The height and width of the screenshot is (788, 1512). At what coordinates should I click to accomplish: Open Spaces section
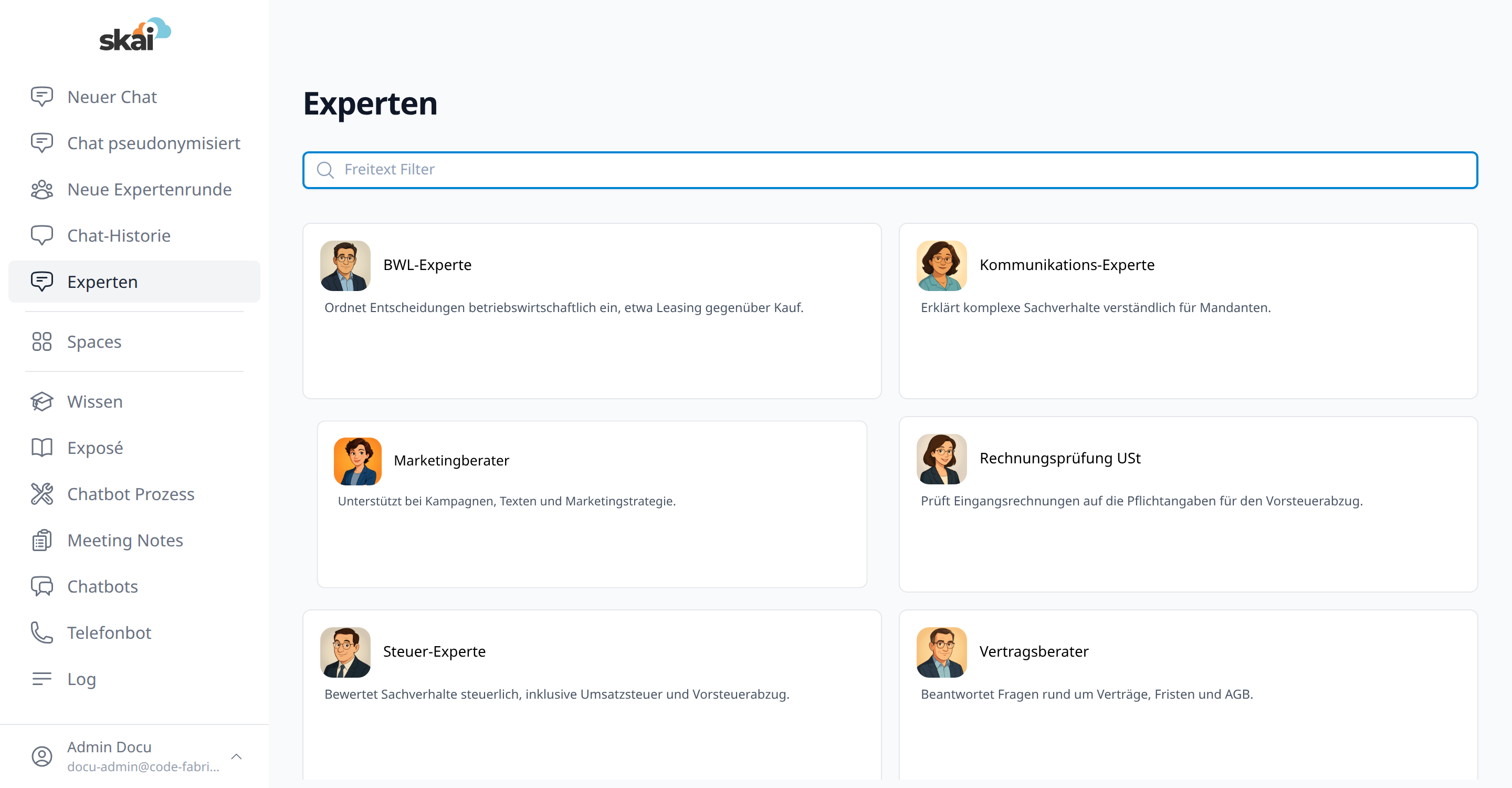(134, 342)
